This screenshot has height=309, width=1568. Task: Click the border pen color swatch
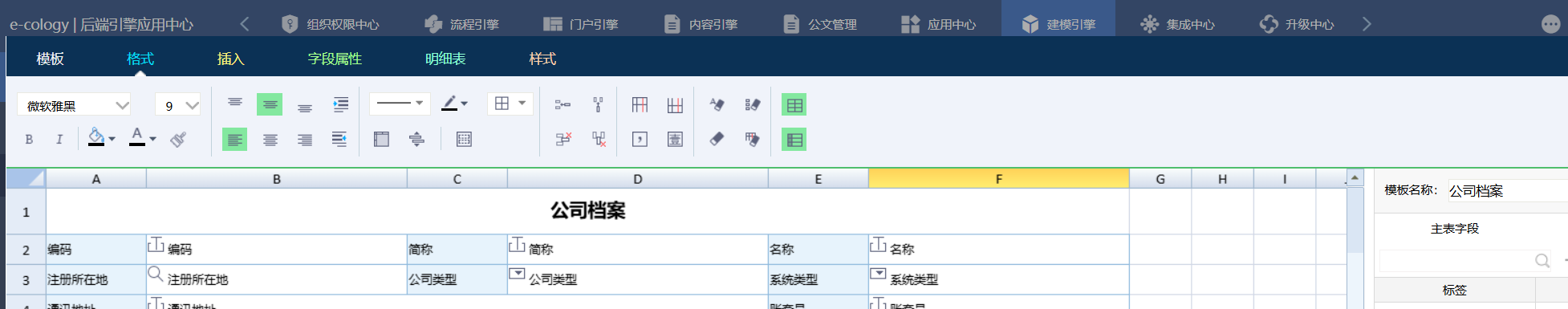click(449, 104)
